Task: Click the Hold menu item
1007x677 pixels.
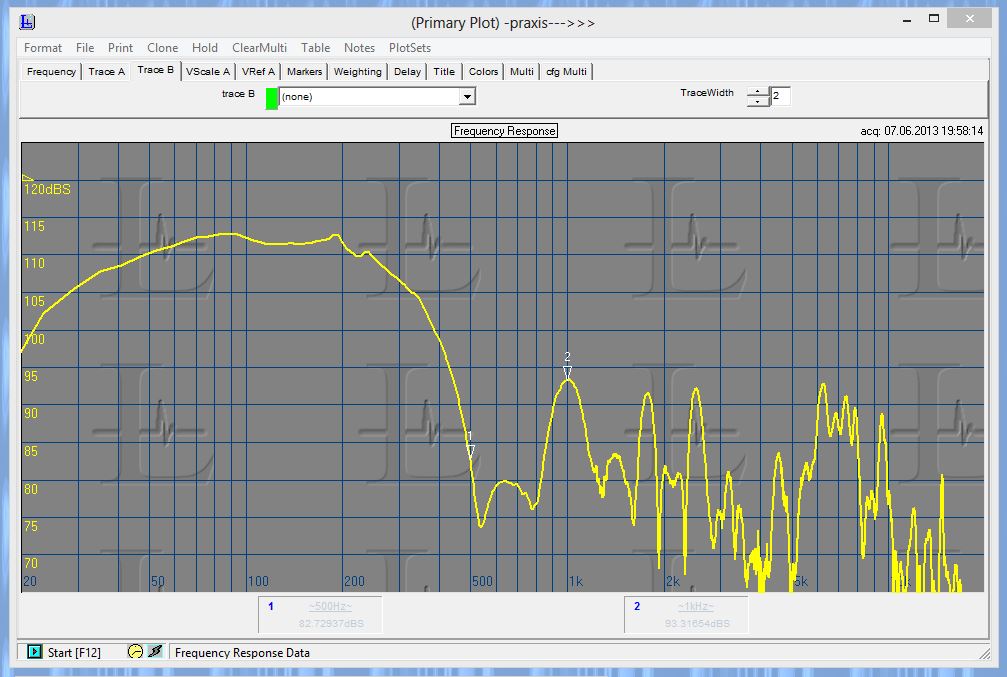Action: [x=205, y=48]
